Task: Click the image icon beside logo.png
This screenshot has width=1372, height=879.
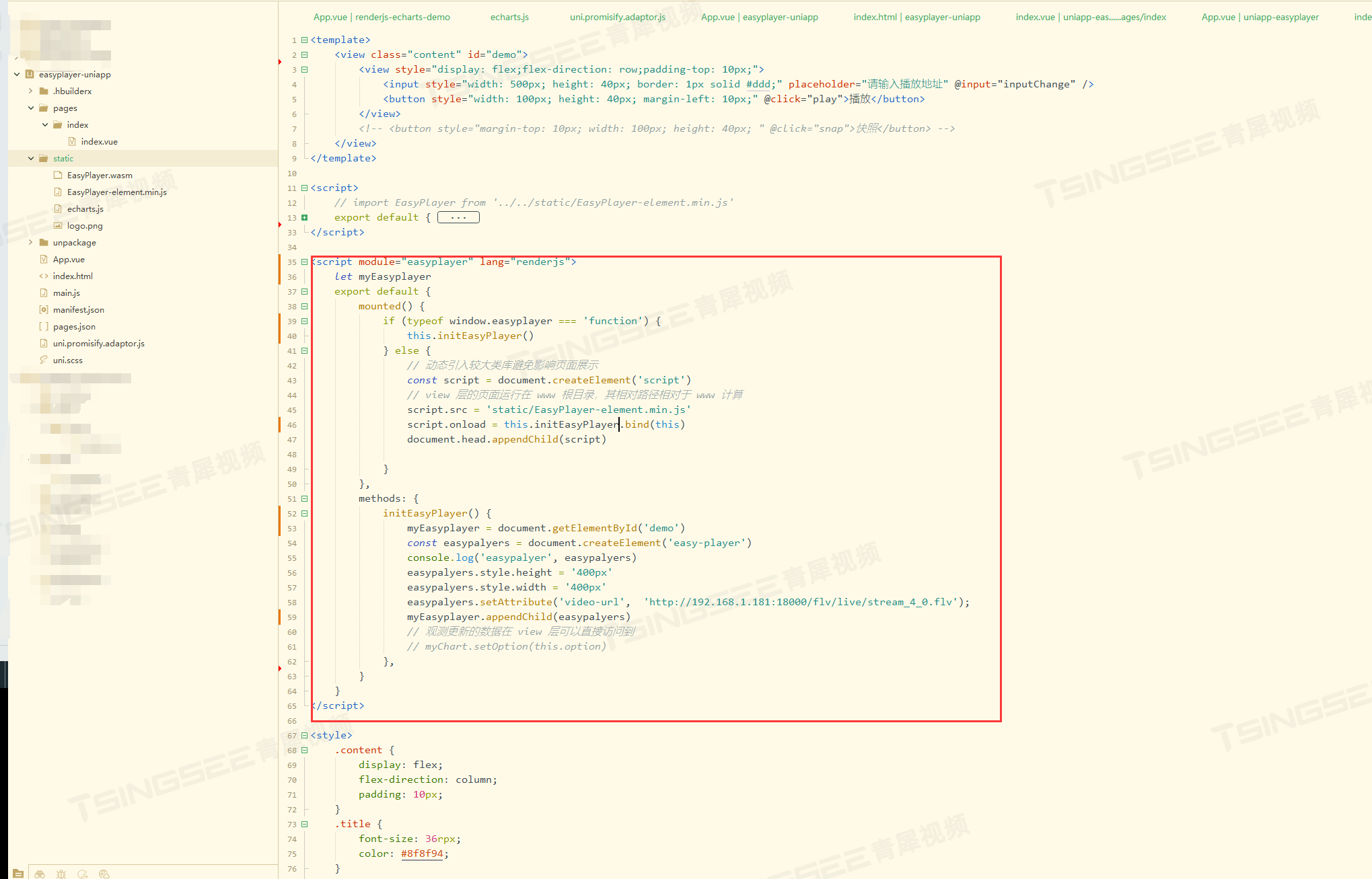Action: tap(58, 225)
